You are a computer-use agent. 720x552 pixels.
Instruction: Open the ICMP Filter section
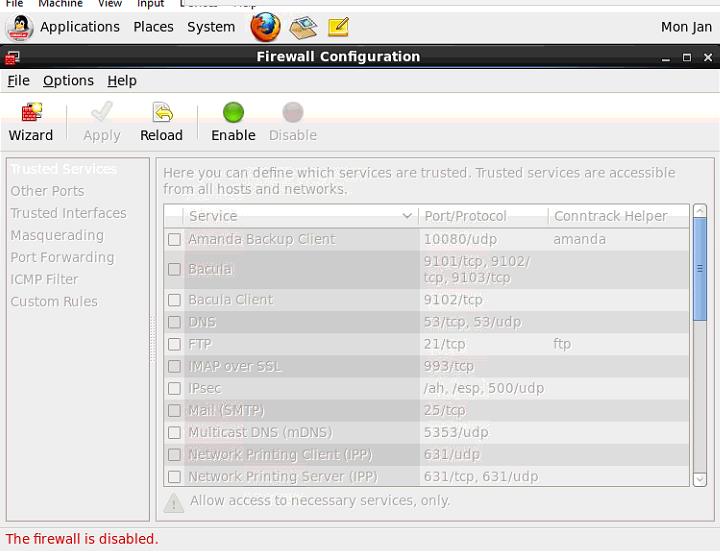(44, 279)
